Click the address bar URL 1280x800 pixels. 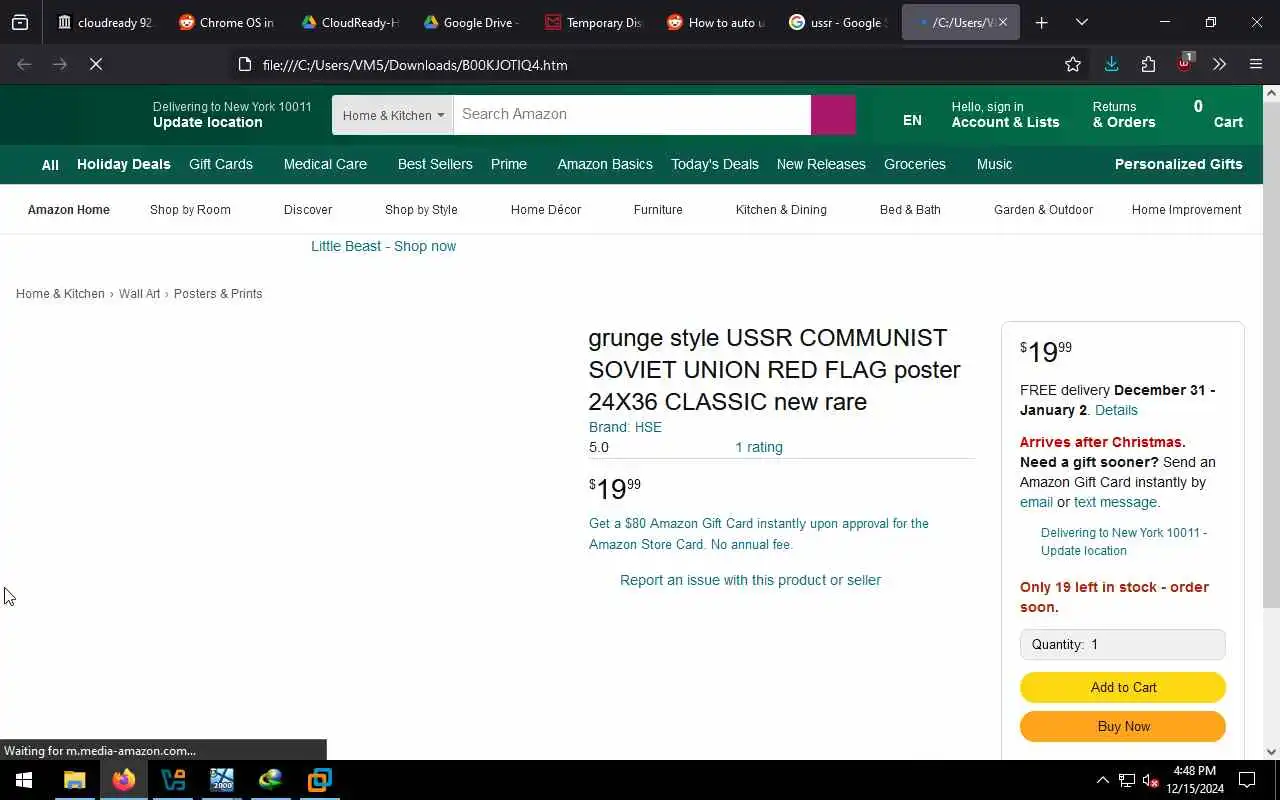415,65
